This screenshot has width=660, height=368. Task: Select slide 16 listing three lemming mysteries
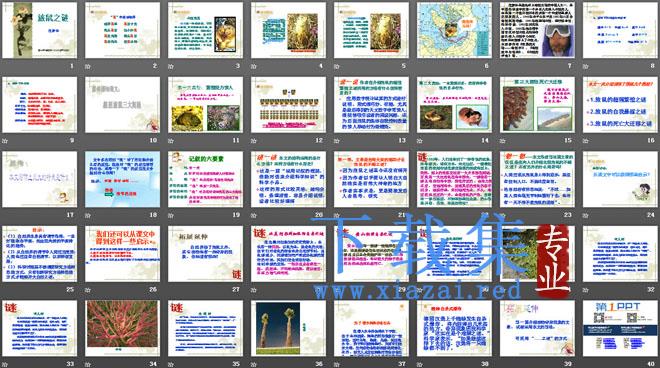point(620,105)
